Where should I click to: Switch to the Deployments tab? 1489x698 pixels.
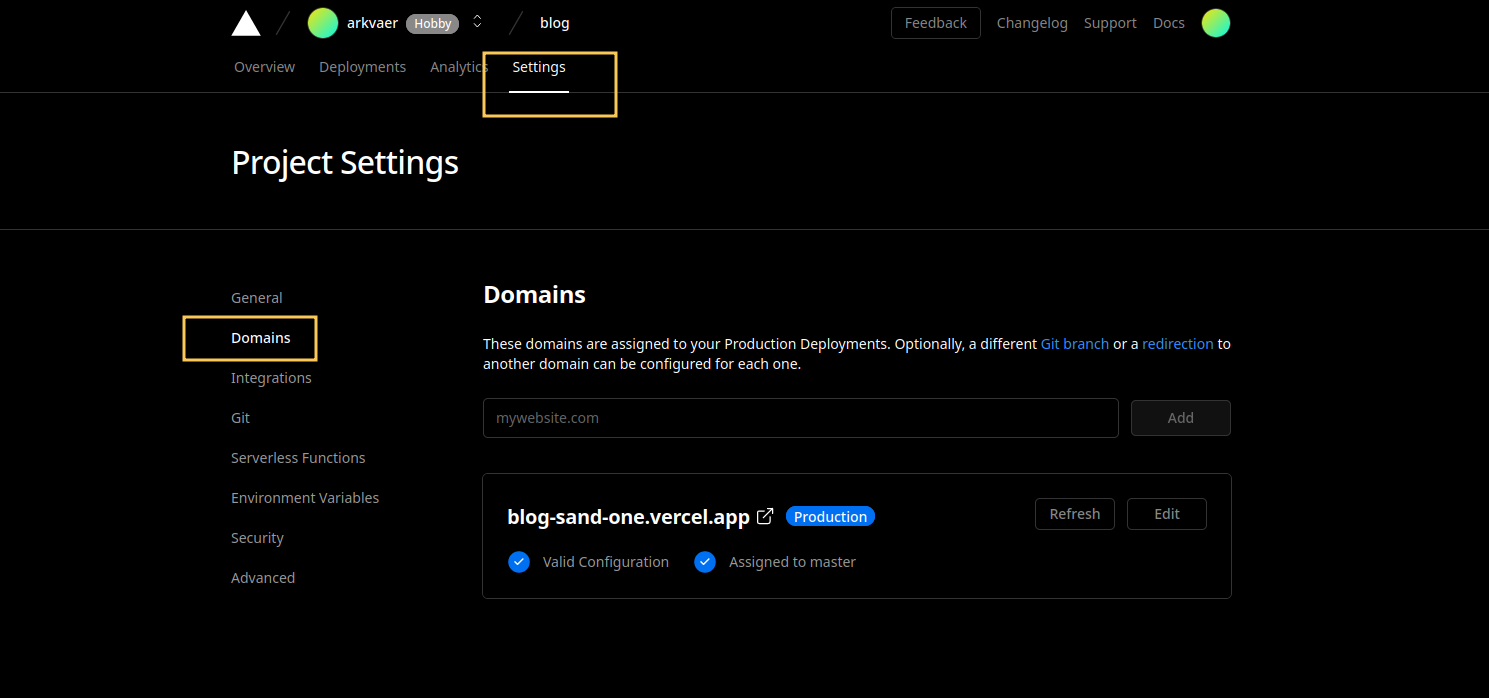coord(362,67)
